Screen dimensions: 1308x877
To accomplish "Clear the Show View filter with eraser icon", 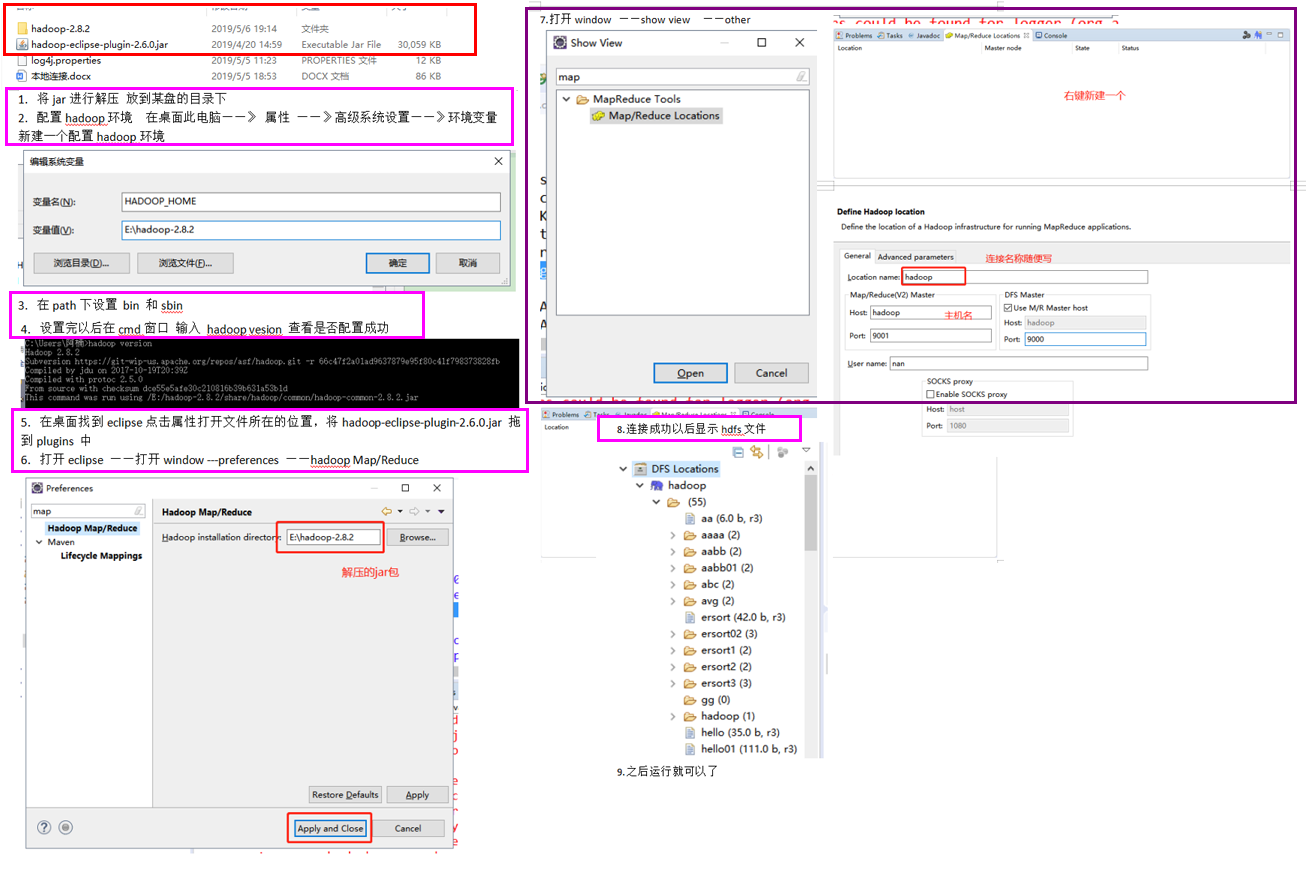I will 801,77.
